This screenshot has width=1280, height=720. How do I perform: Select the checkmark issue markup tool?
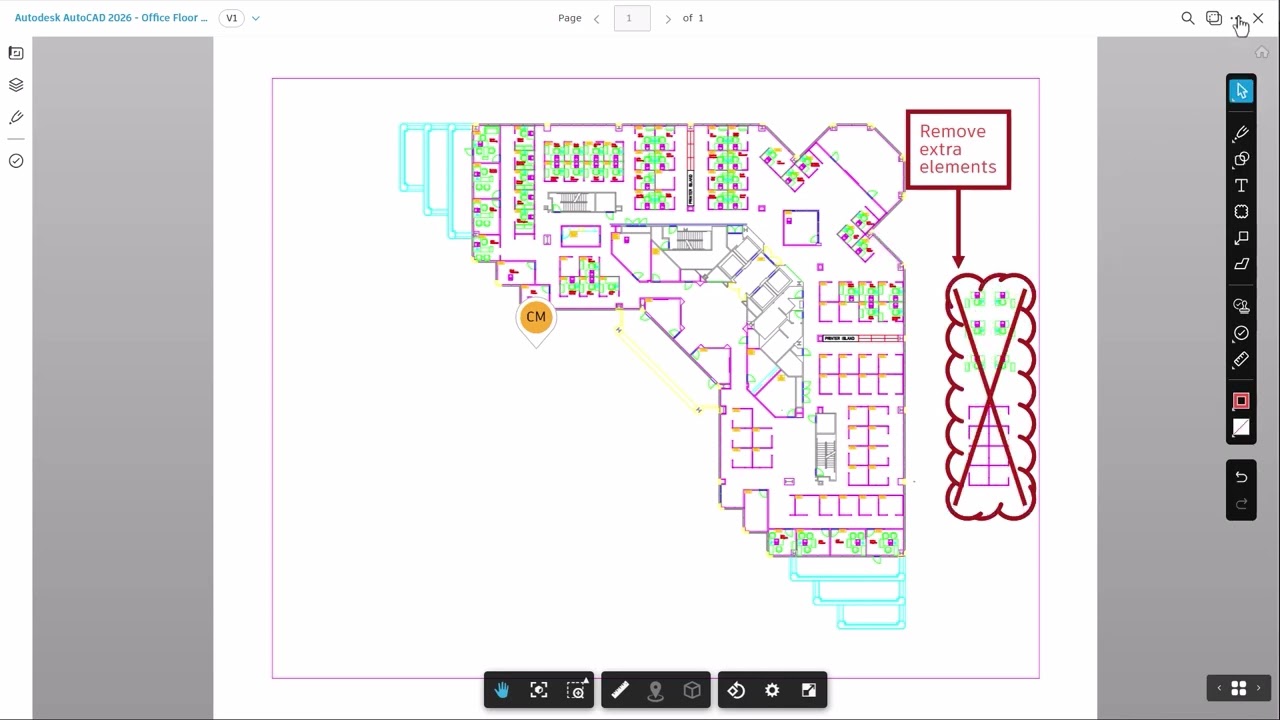[x=1241, y=333]
